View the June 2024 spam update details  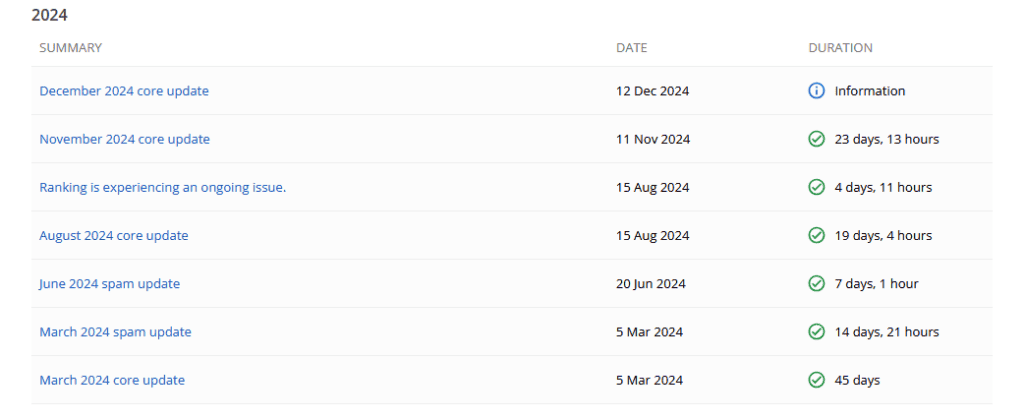pos(110,283)
